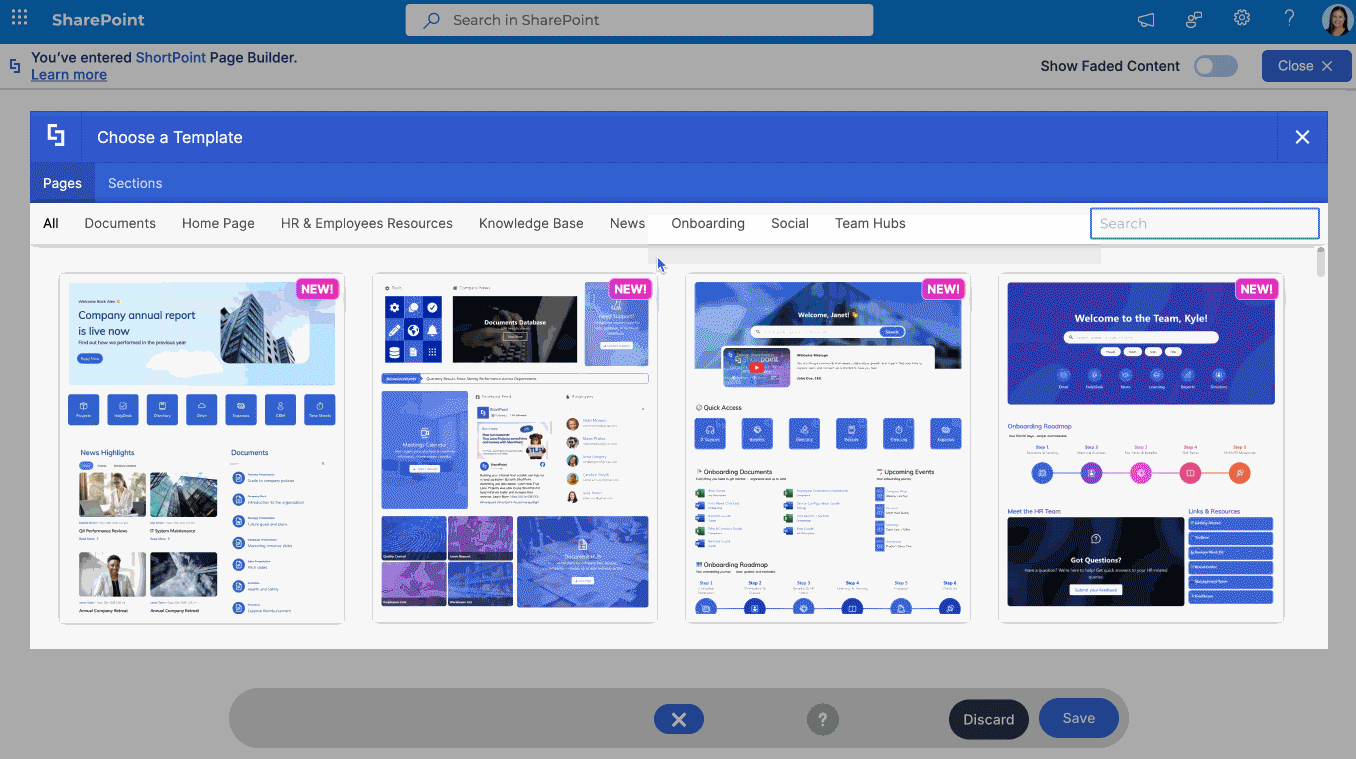Save your page changes
1356x759 pixels.
coord(1078,718)
